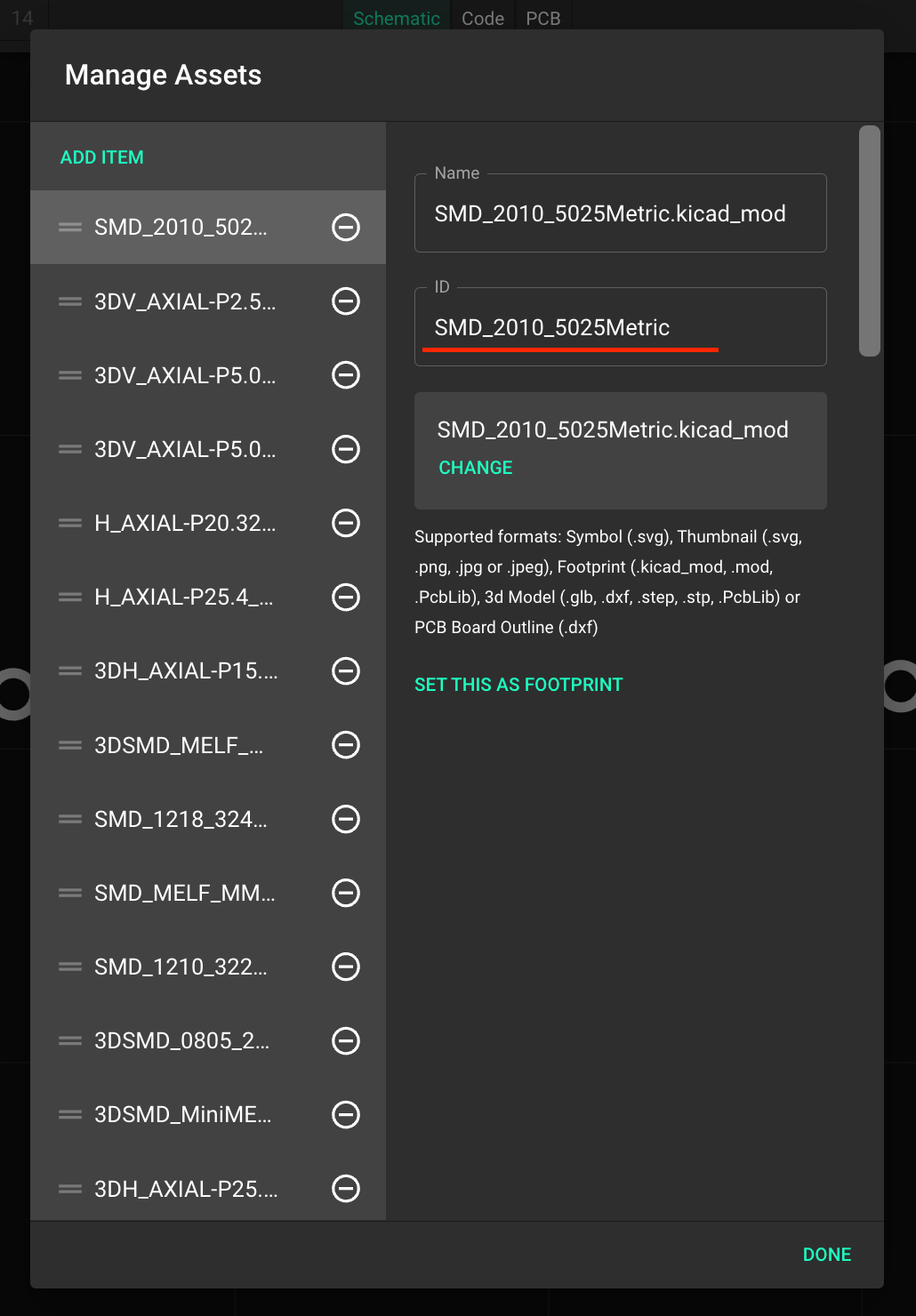Select the 3DSMD_0805_2... asset
Image resolution: width=916 pixels, height=1316 pixels.
(208, 1040)
